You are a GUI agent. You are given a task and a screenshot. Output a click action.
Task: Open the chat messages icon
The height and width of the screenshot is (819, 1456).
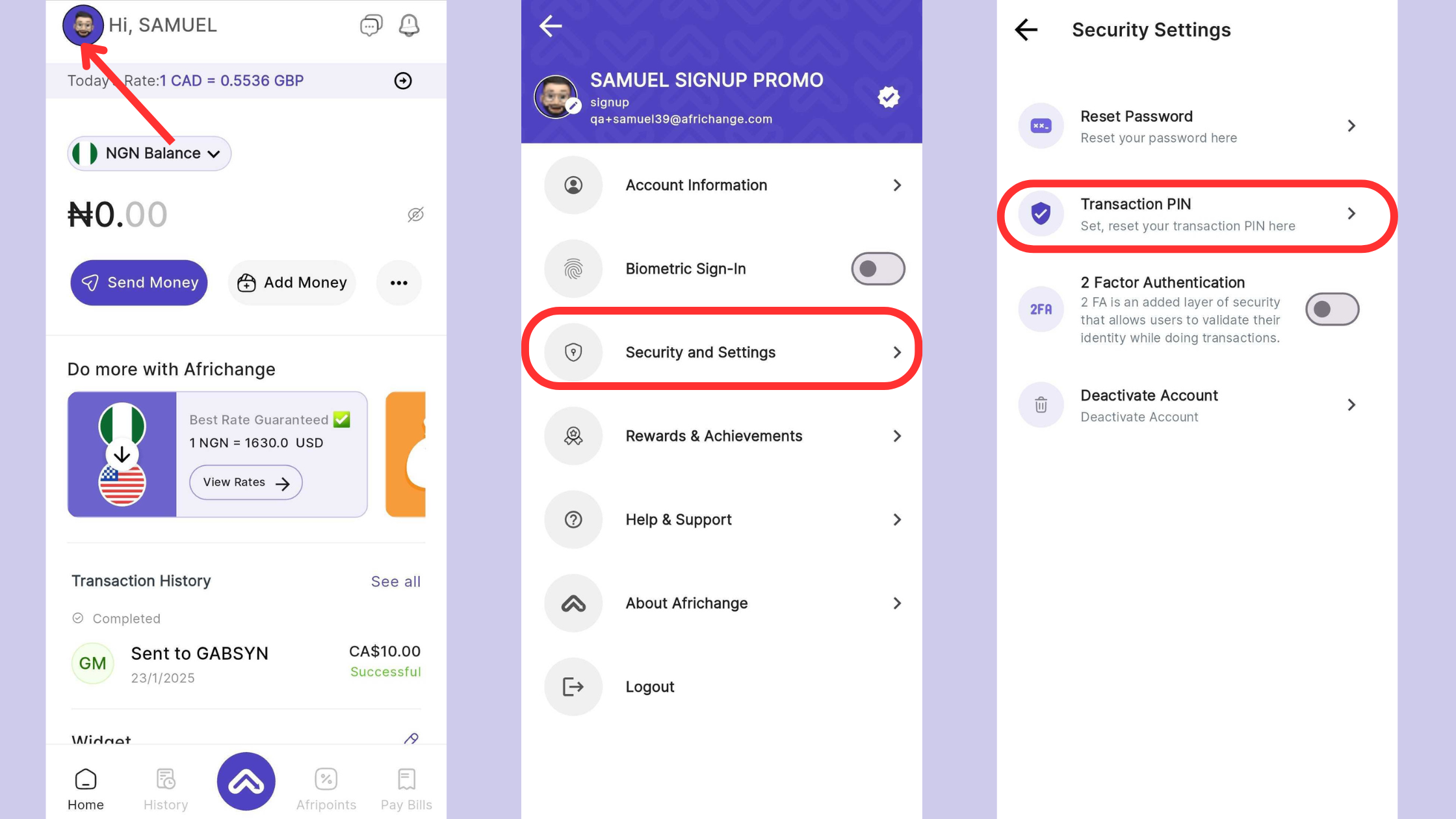(x=371, y=25)
